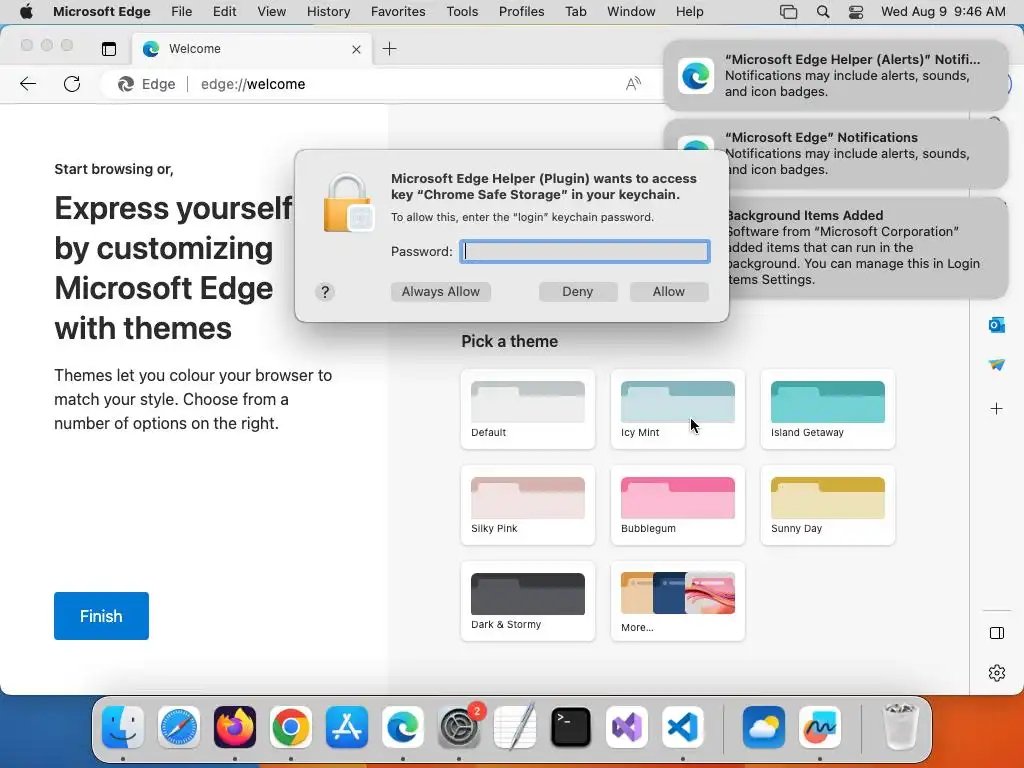Click Microsoft Edge icon in the Dock
The height and width of the screenshot is (768, 1024).
coord(403,727)
